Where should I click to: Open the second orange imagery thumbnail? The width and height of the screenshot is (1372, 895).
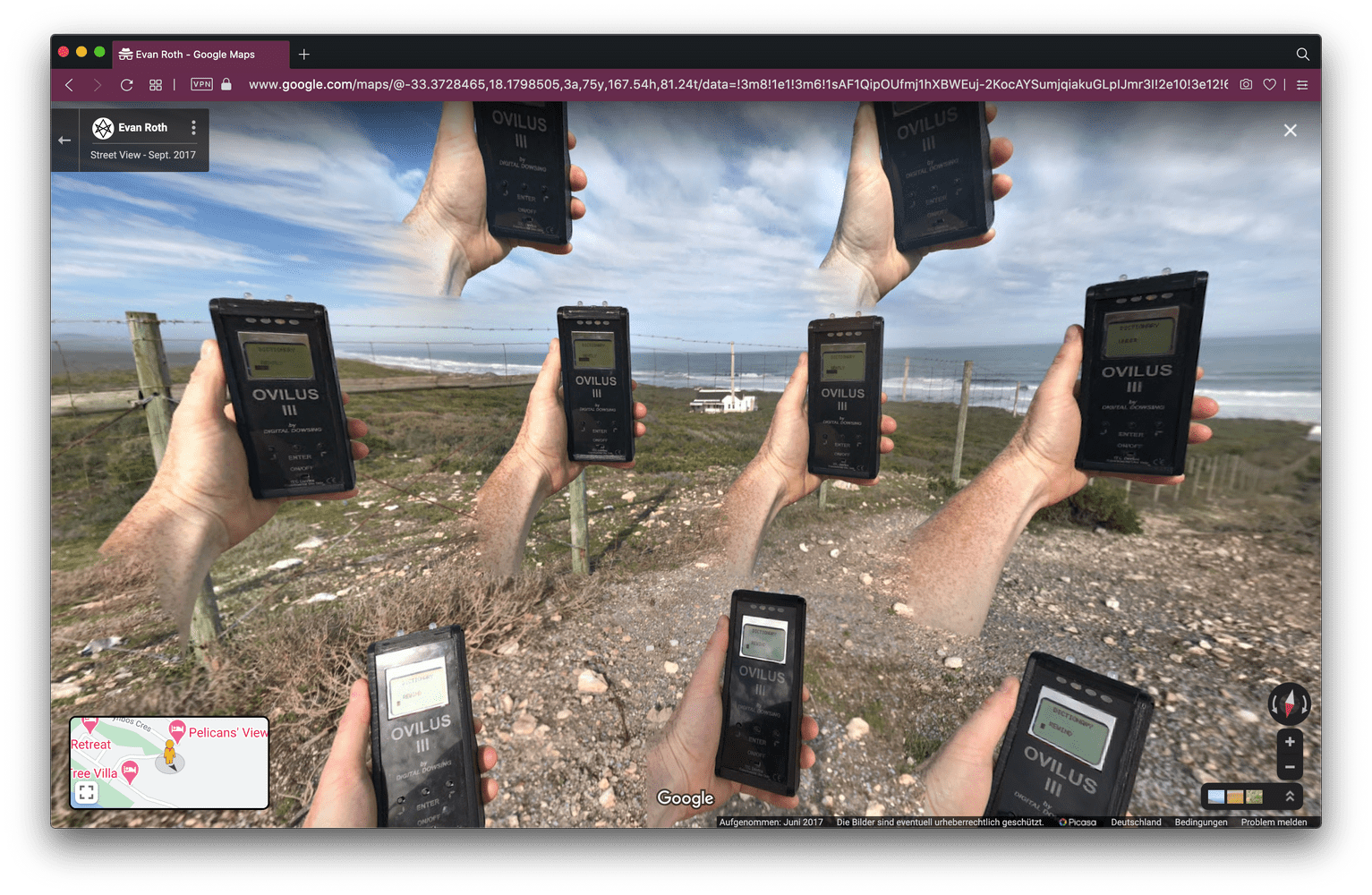(x=1235, y=797)
